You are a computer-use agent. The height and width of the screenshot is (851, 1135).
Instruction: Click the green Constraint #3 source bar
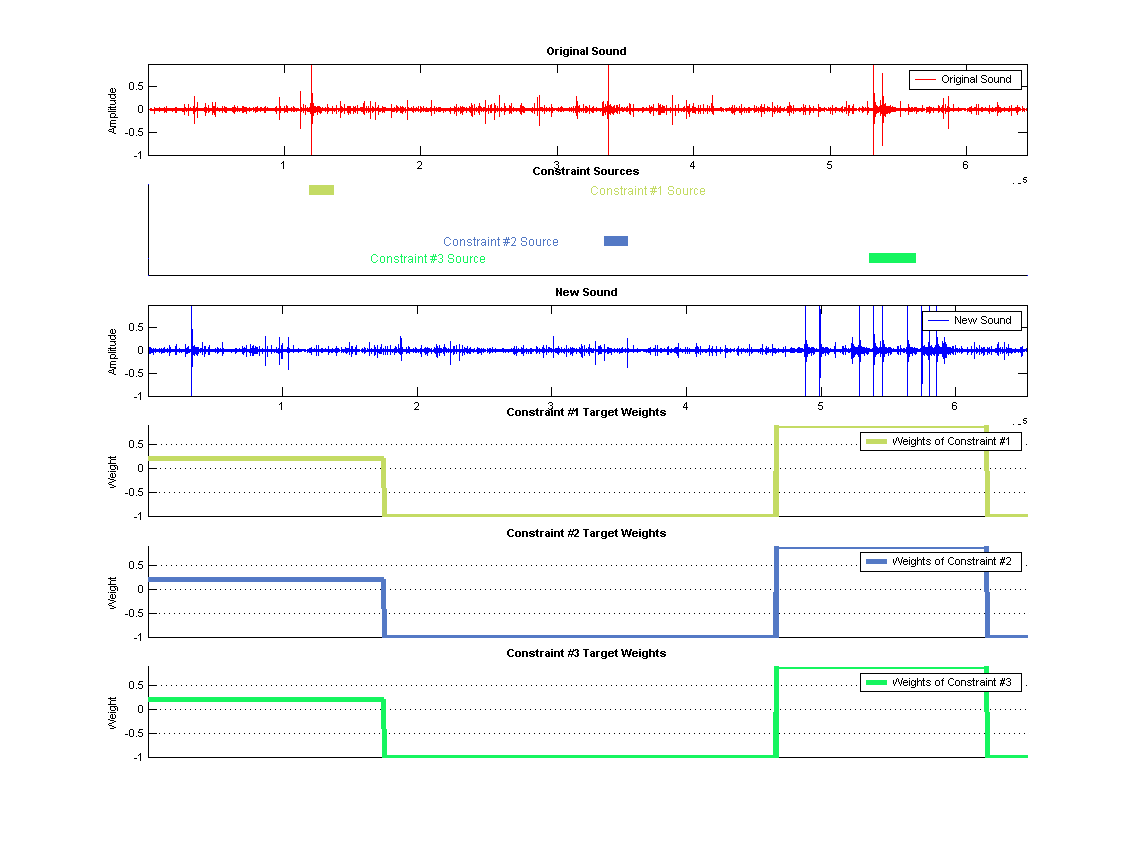point(892,258)
